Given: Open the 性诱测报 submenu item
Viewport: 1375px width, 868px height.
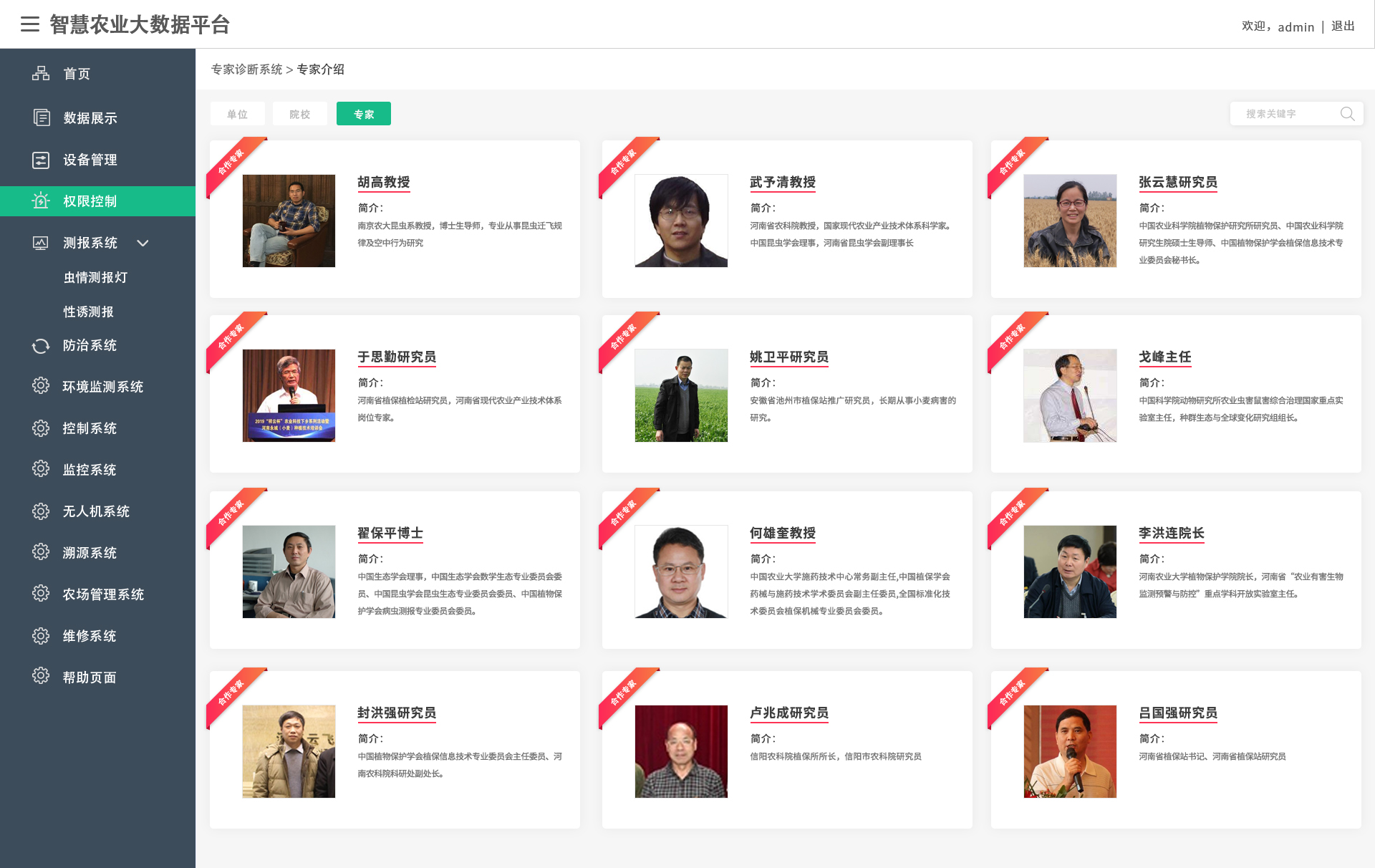Looking at the screenshot, I should tap(88, 312).
